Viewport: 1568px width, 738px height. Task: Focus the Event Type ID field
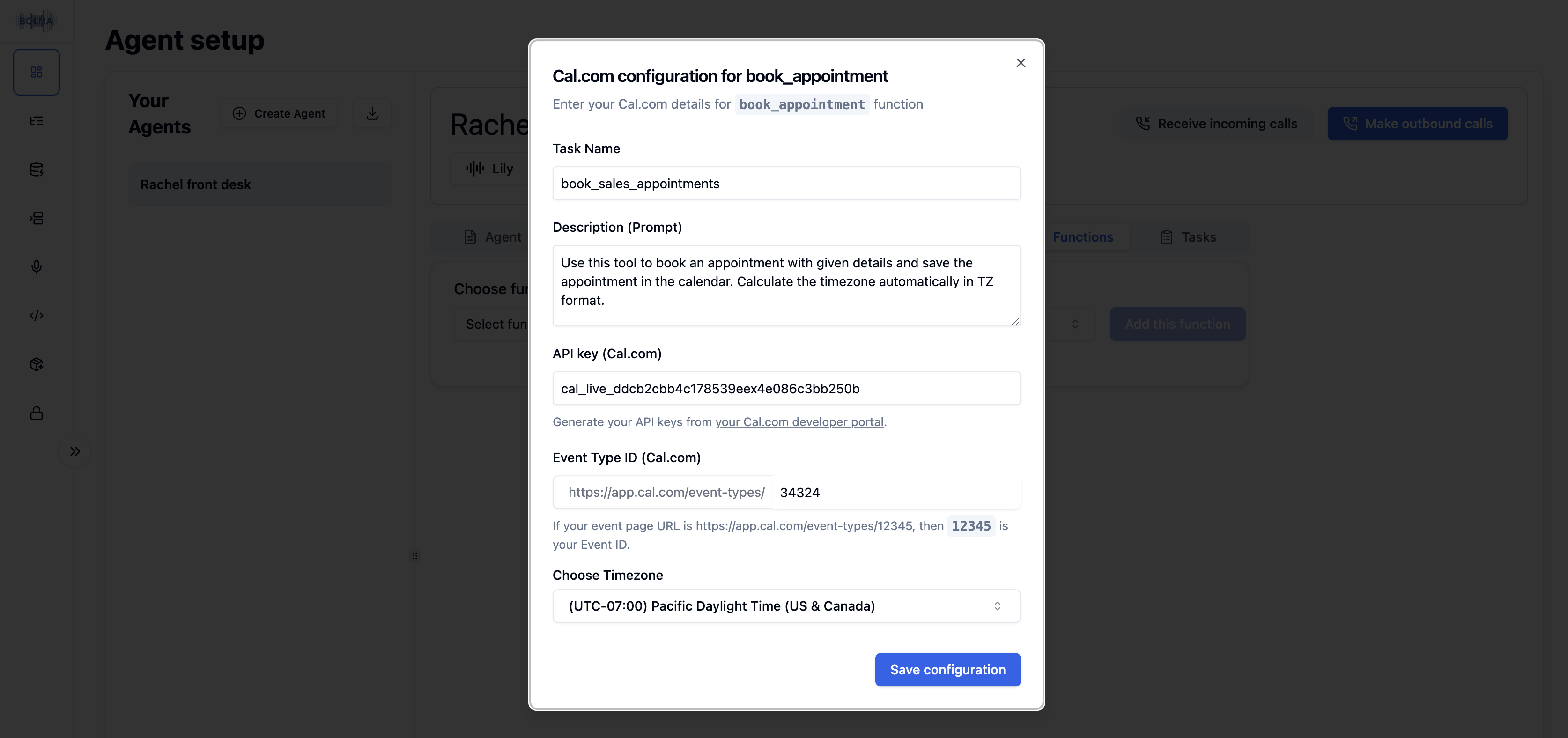point(895,492)
